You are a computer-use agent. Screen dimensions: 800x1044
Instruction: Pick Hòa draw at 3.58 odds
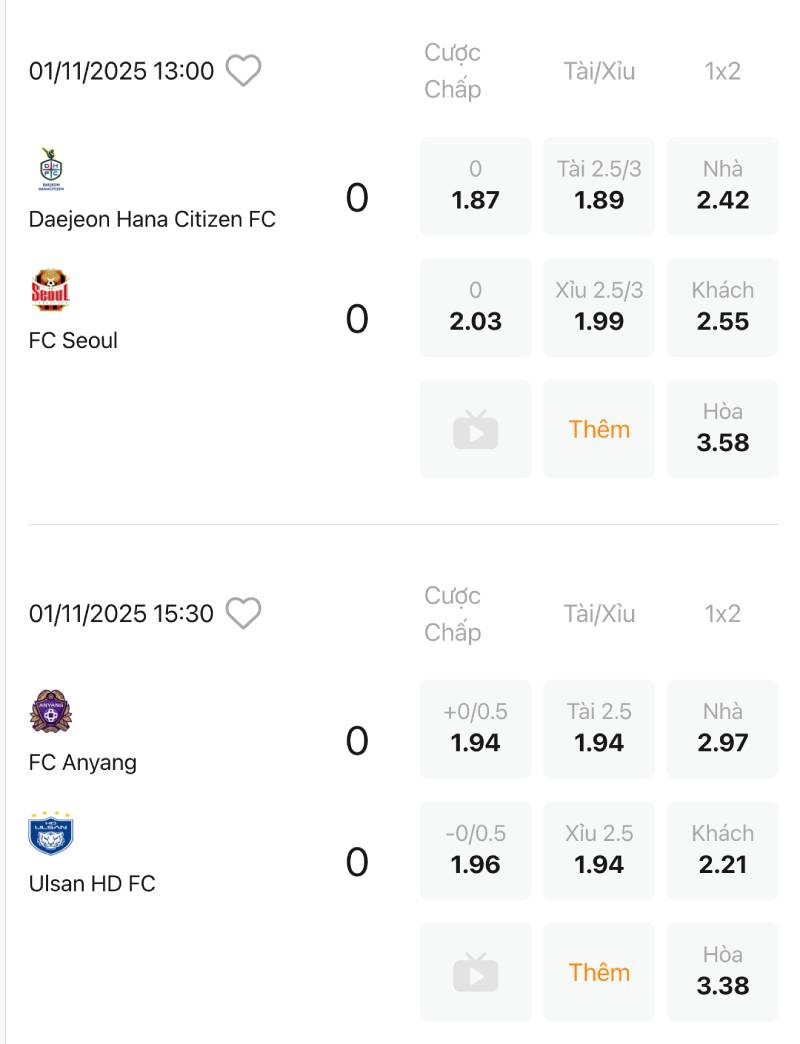[722, 429]
